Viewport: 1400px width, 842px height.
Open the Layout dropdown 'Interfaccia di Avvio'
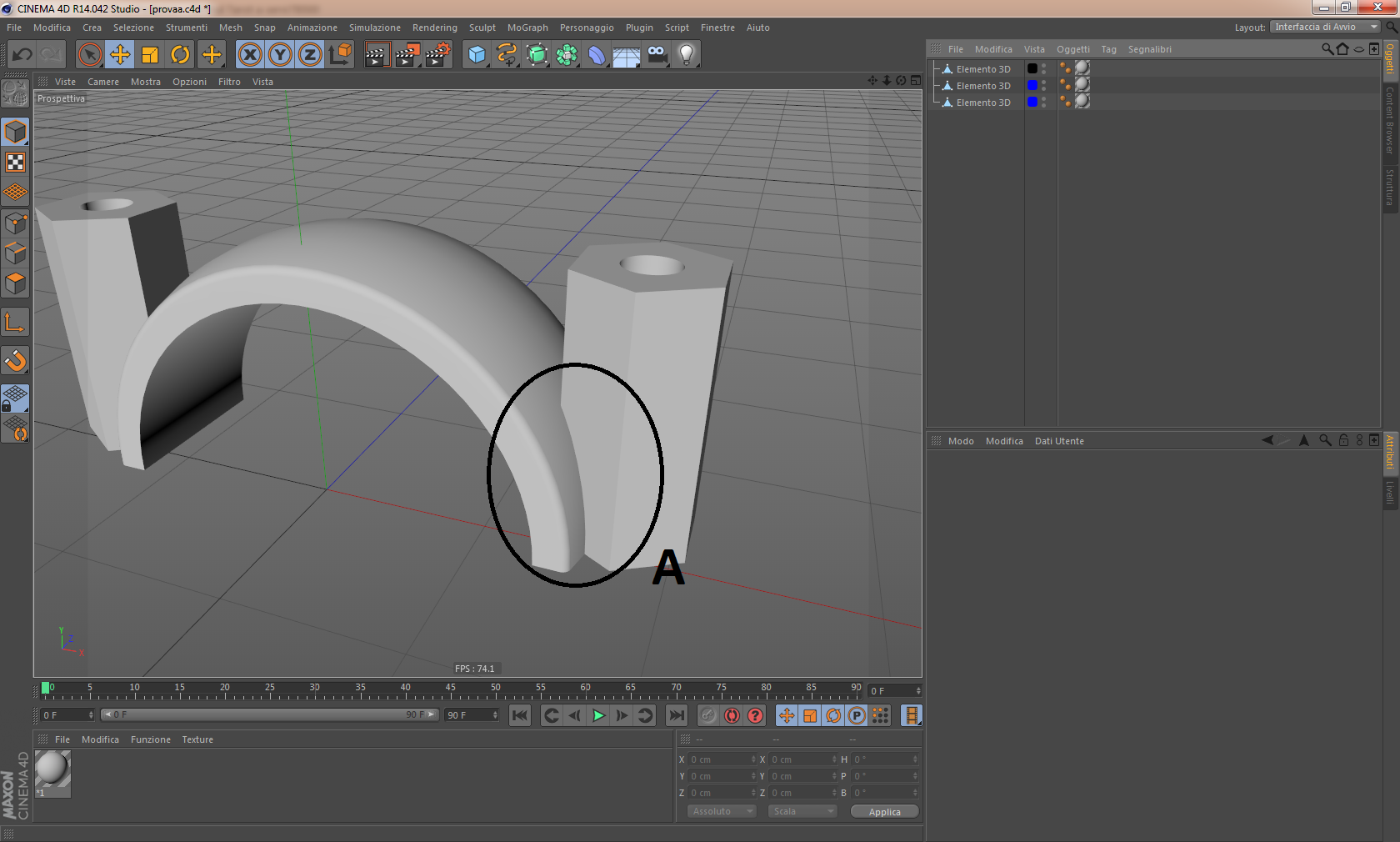(x=1326, y=27)
